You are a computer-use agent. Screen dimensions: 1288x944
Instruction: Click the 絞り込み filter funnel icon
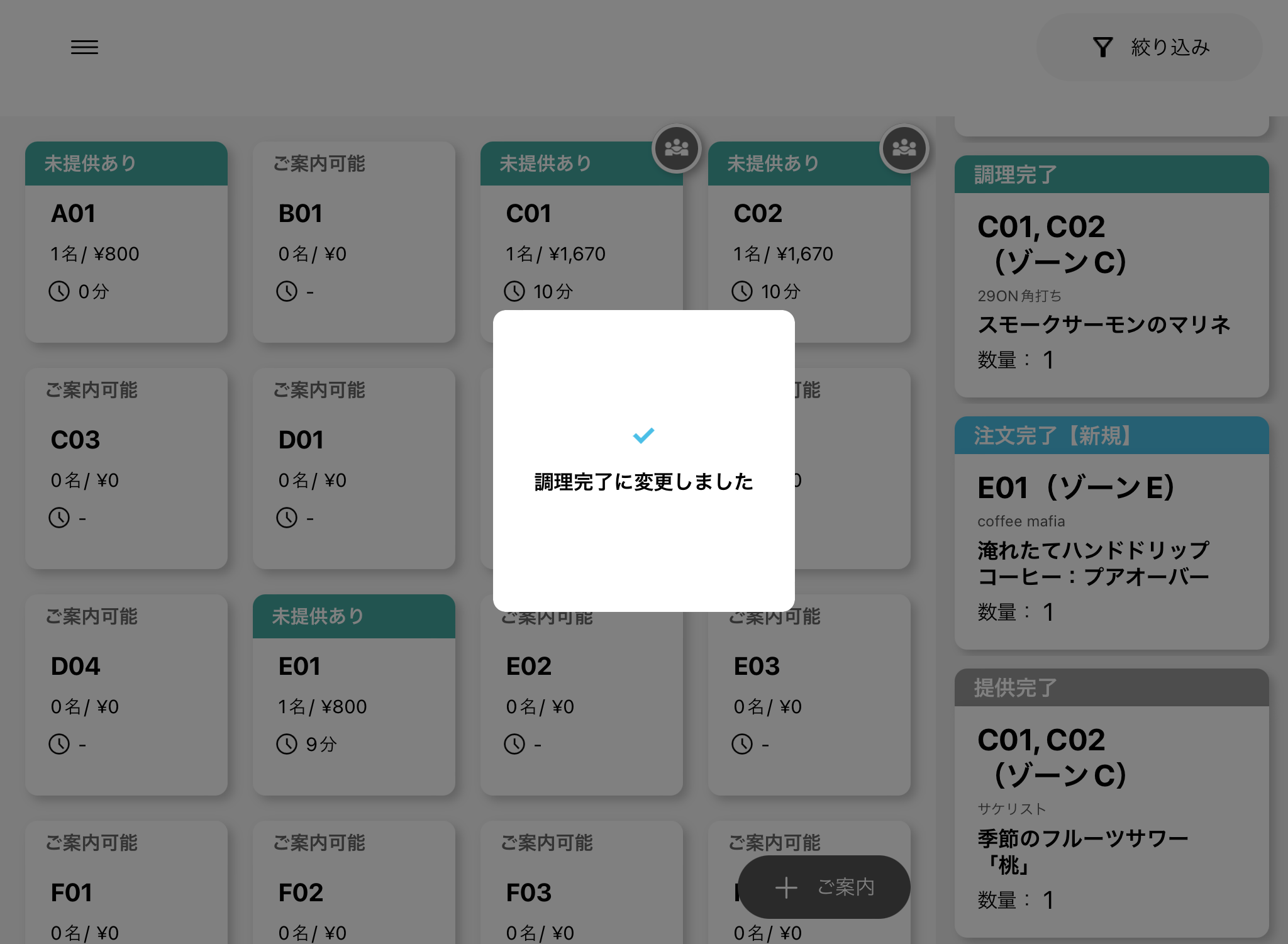click(1102, 47)
